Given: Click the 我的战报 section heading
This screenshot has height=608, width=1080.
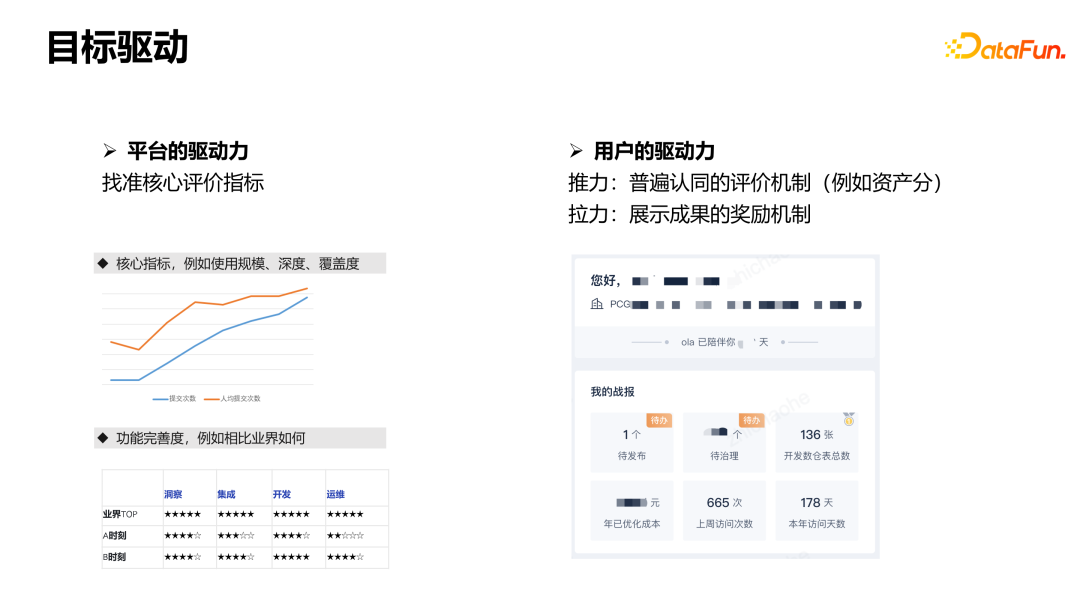Looking at the screenshot, I should coord(612,392).
